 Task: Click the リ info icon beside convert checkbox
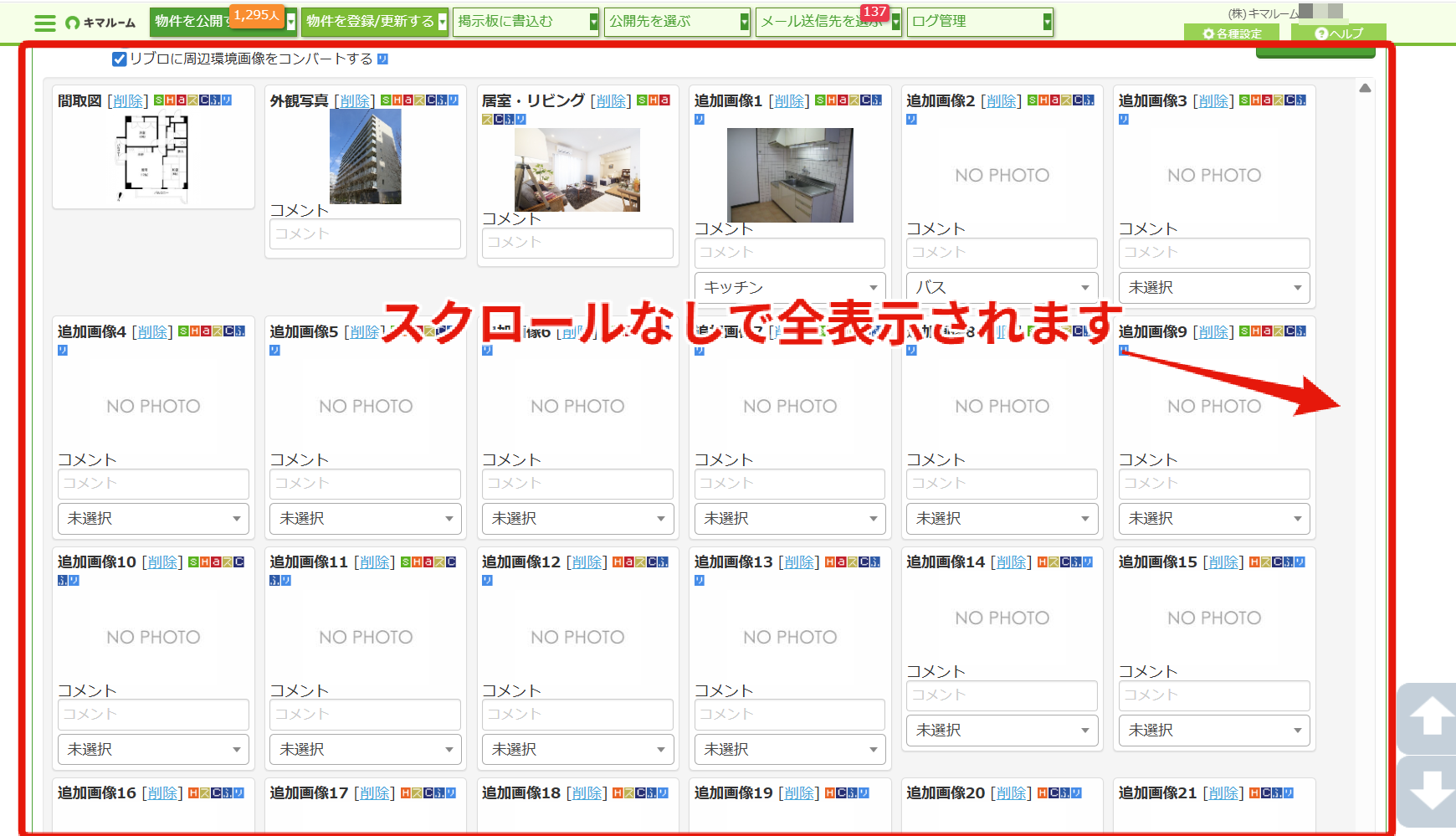click(382, 59)
